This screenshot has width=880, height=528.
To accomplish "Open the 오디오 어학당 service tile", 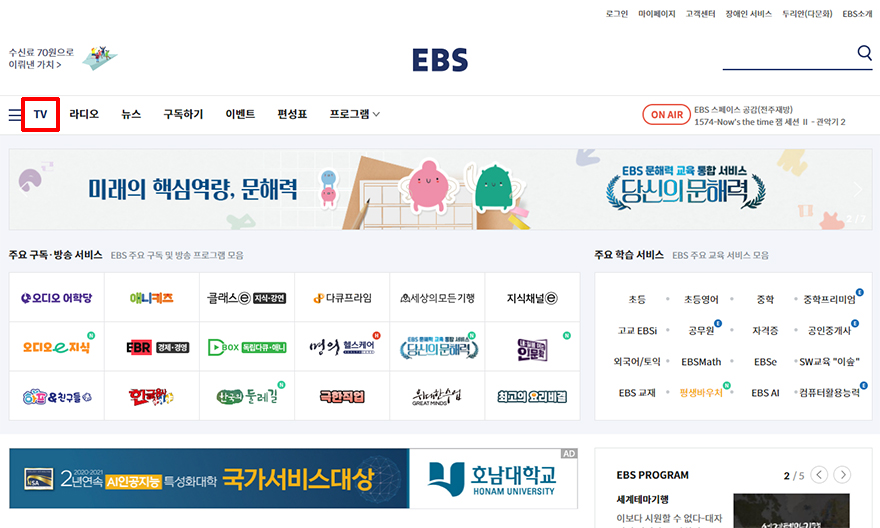I will 57,298.
